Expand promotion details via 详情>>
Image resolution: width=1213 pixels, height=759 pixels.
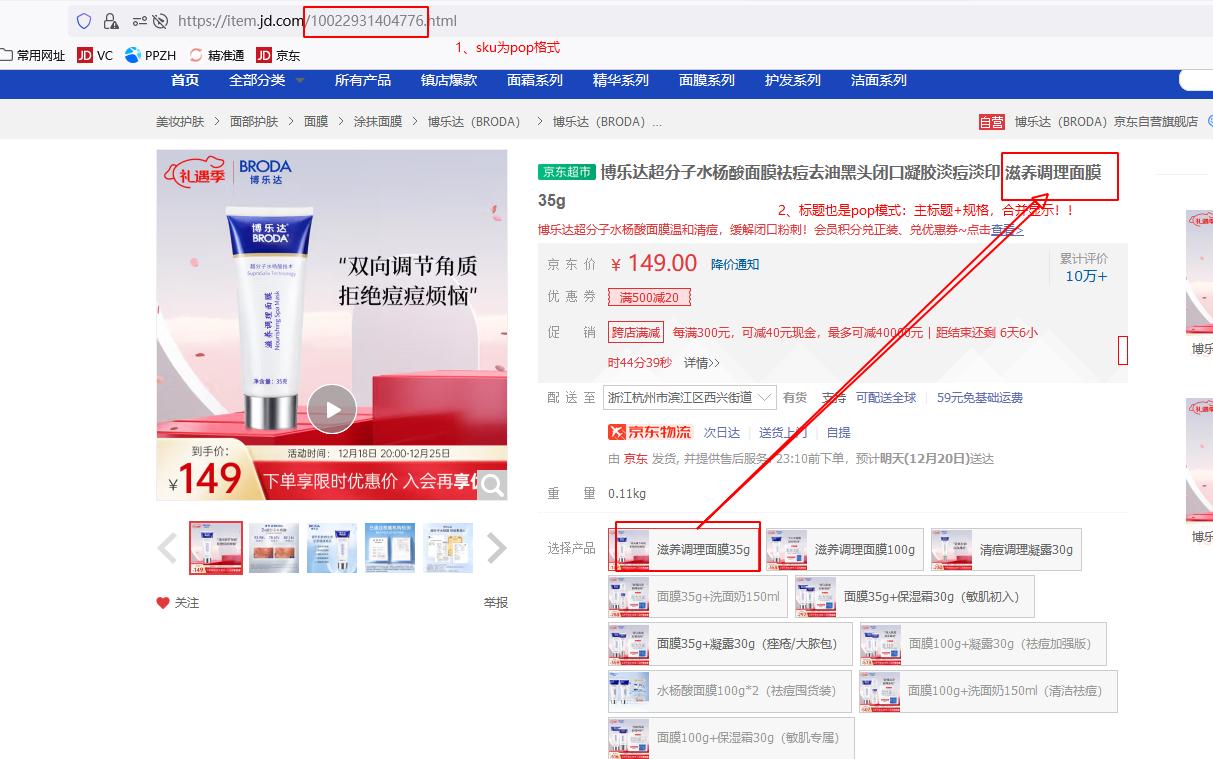click(702, 362)
